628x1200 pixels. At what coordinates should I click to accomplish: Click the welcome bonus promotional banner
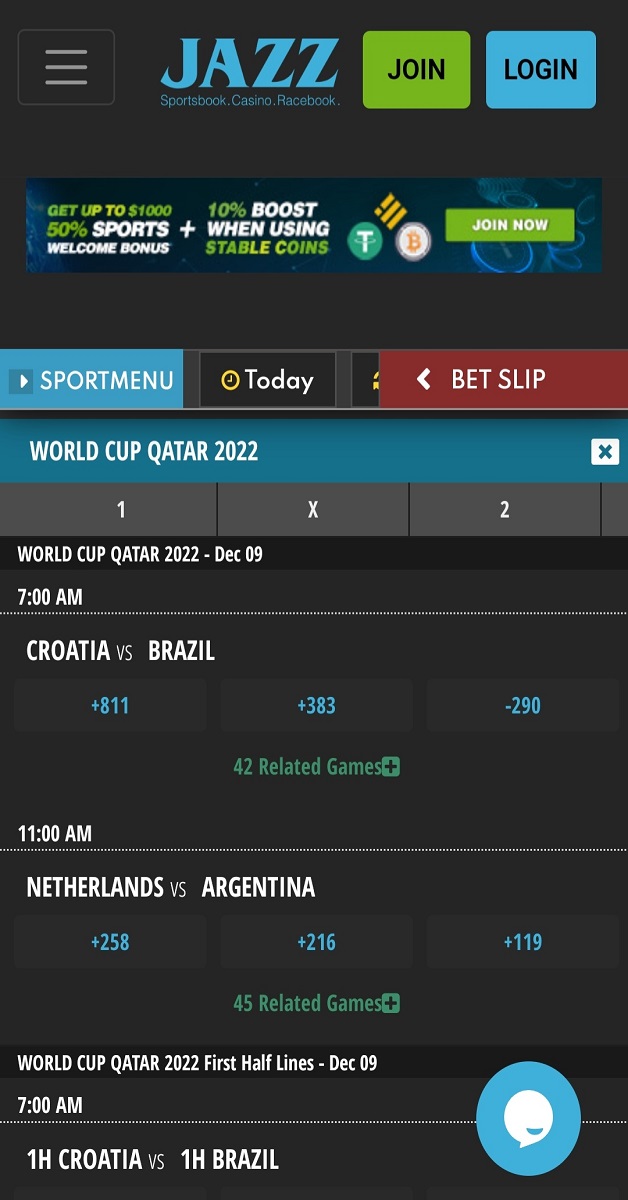(x=314, y=225)
